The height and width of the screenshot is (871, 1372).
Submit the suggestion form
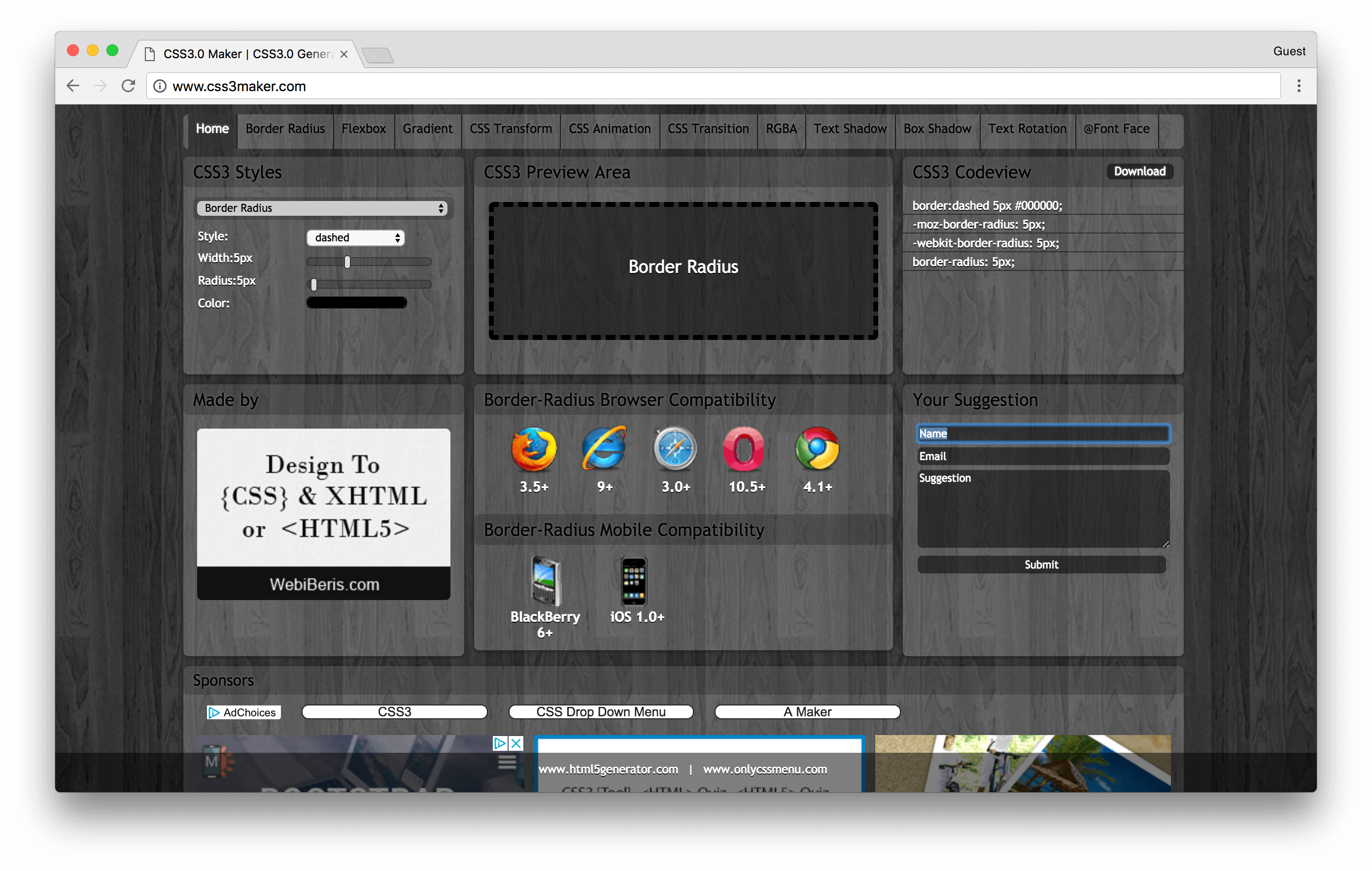1041,565
